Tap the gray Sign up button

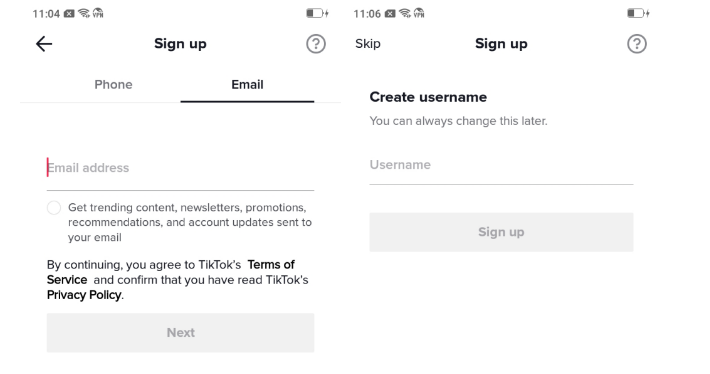pyautogui.click(x=501, y=232)
